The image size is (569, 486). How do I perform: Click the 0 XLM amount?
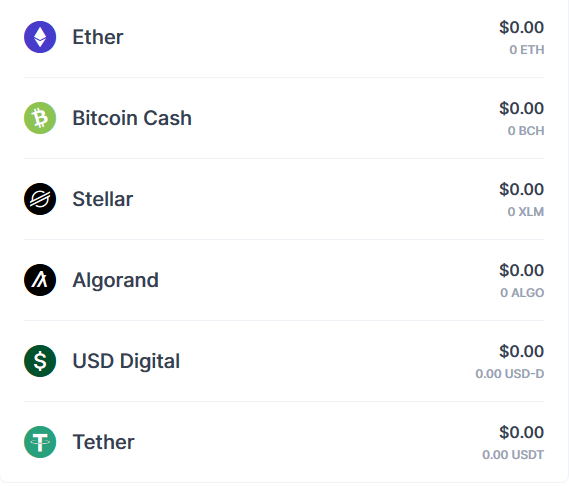526,212
